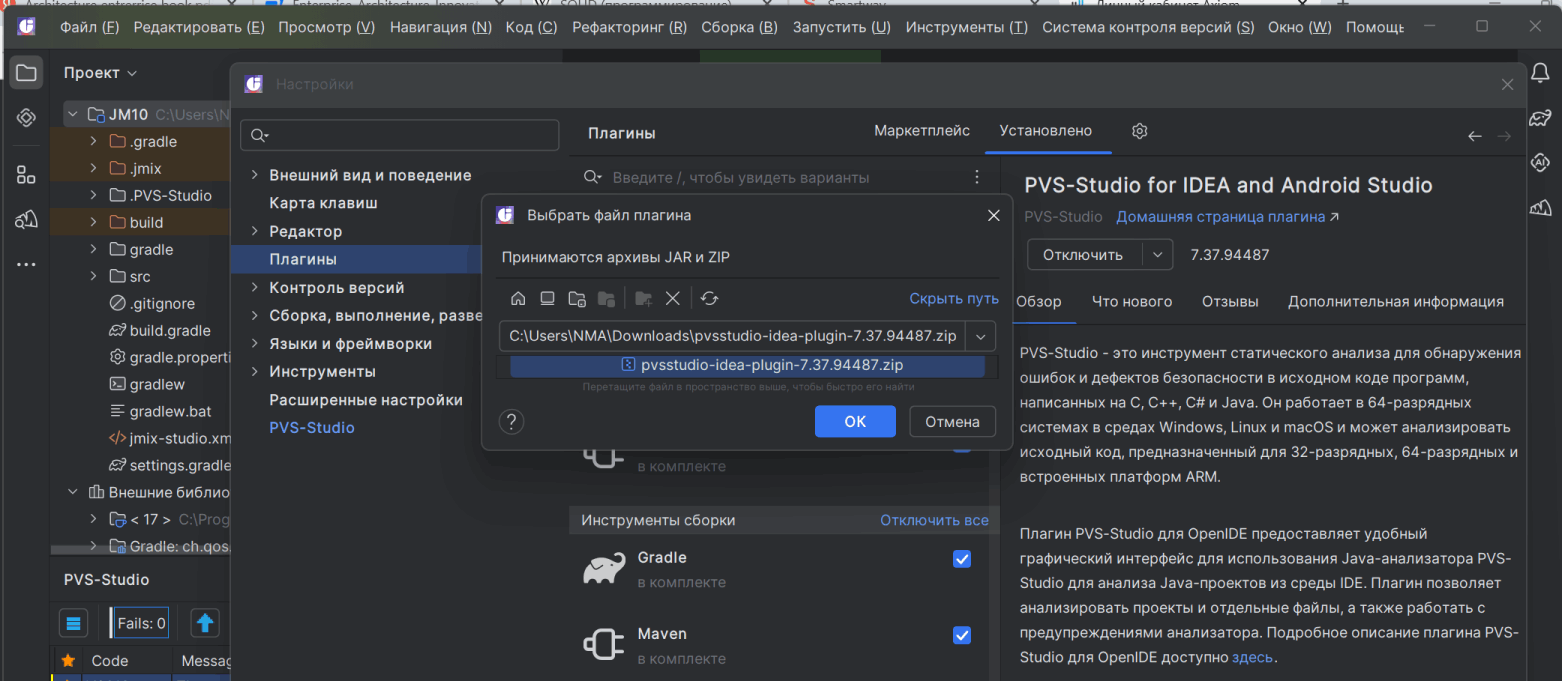The width and height of the screenshot is (1562, 681).
Task: Click the refresh icon in file chooser
Action: coord(710,299)
